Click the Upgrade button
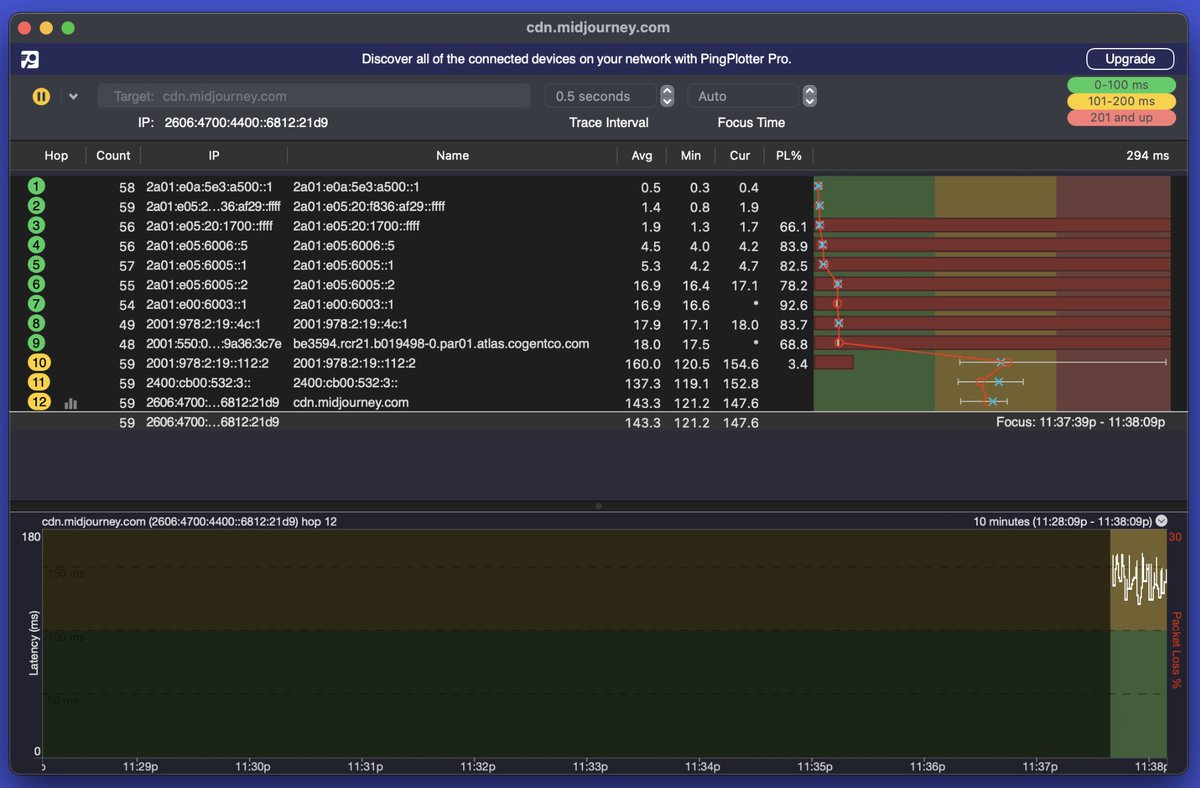This screenshot has height=788, width=1200. (1130, 59)
